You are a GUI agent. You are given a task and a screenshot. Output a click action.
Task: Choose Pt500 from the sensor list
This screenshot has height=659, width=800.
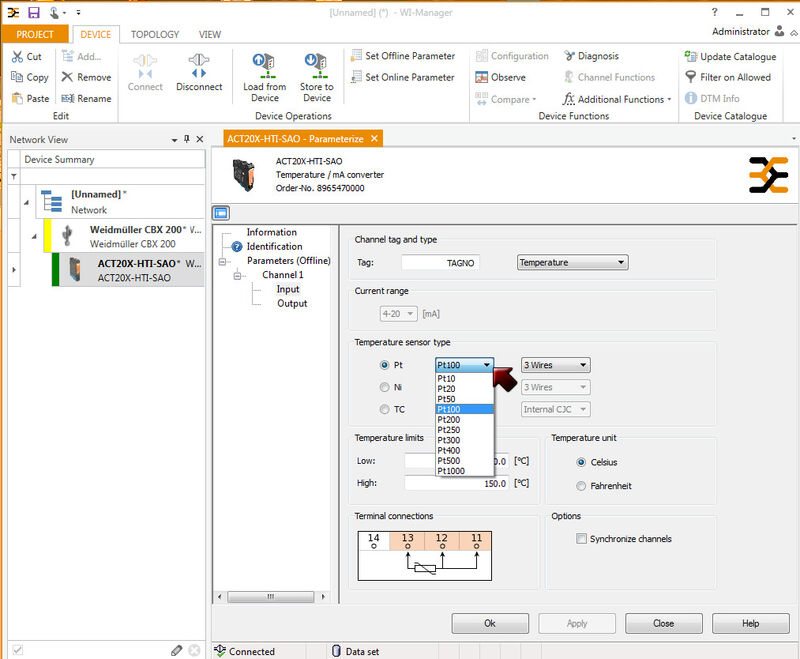(448, 460)
